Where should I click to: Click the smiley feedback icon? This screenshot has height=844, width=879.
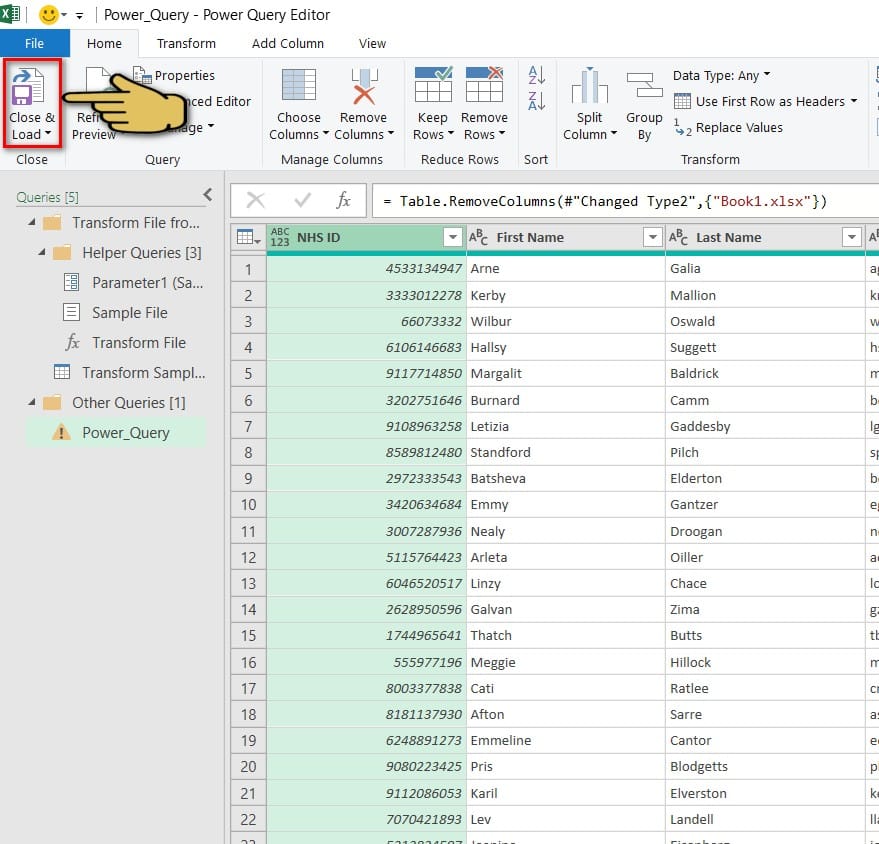click(49, 15)
